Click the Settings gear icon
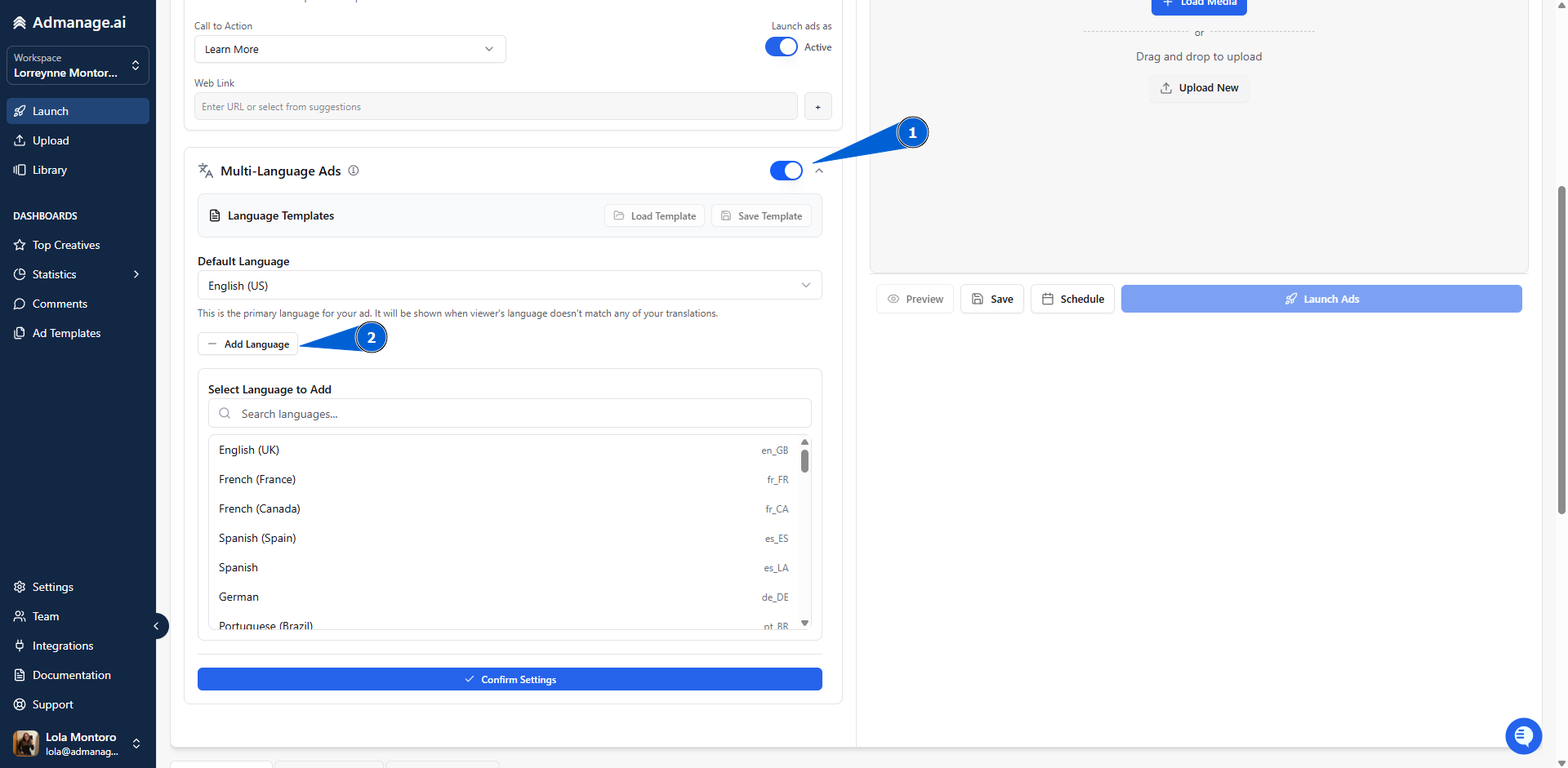This screenshot has height=768, width=1568. point(20,587)
